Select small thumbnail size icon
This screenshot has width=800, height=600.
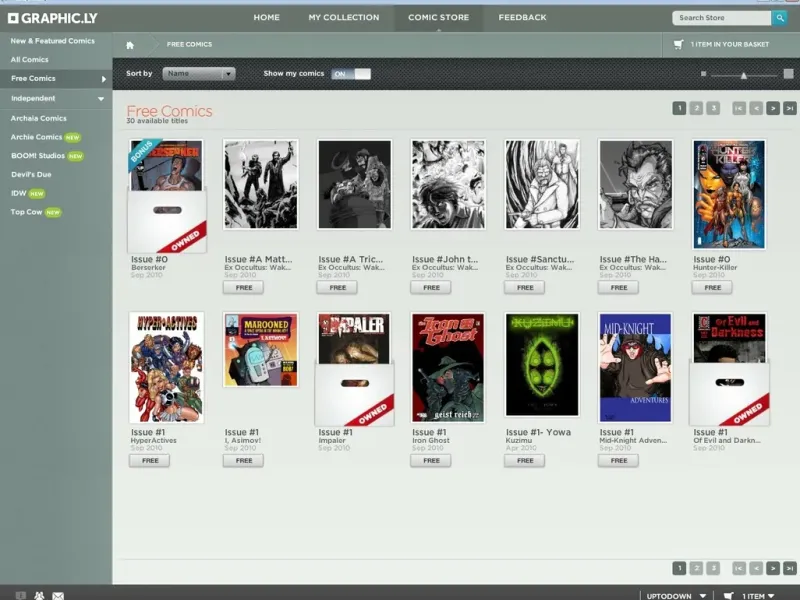point(704,74)
